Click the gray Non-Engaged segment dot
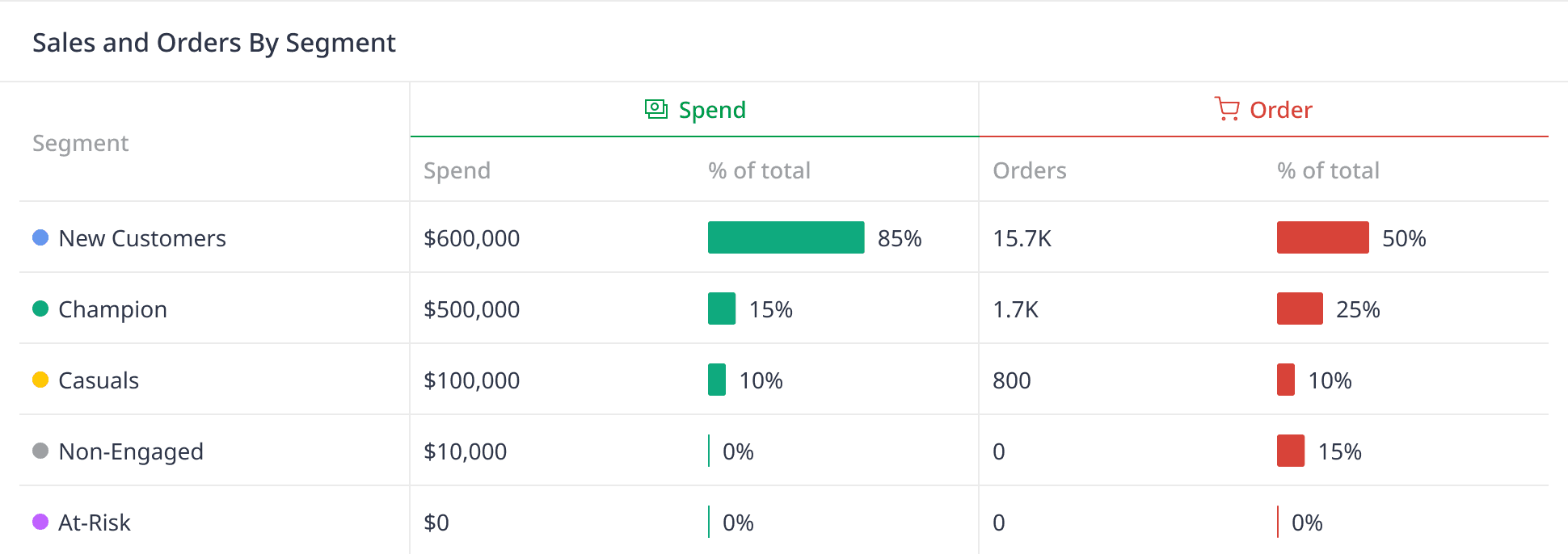 (40, 451)
